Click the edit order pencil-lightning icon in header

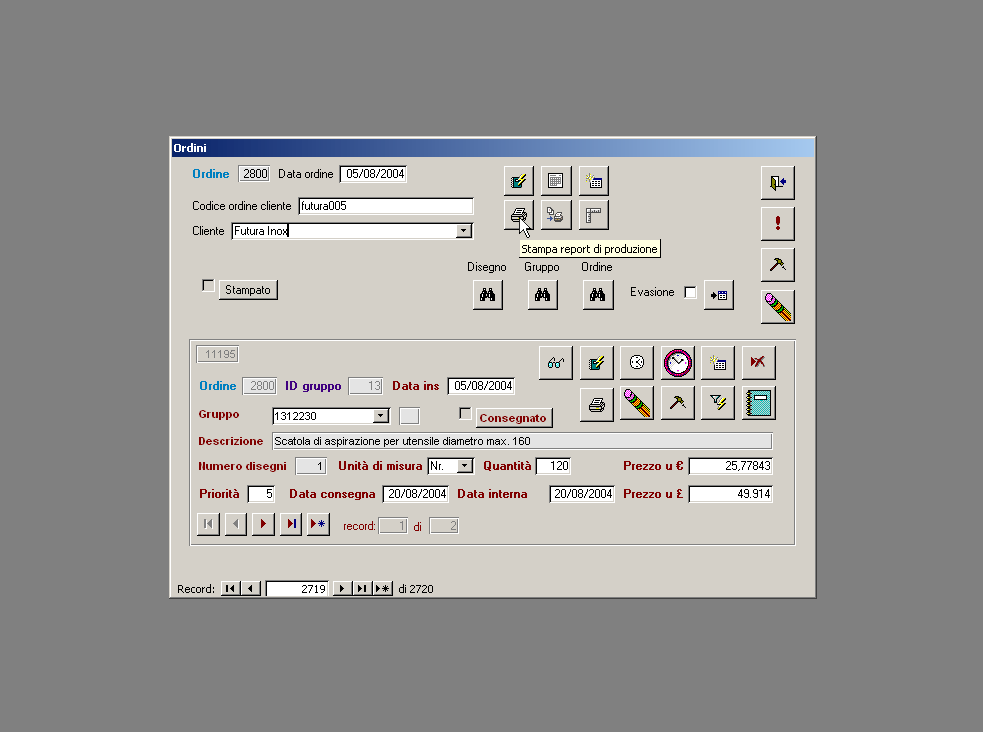tap(518, 181)
